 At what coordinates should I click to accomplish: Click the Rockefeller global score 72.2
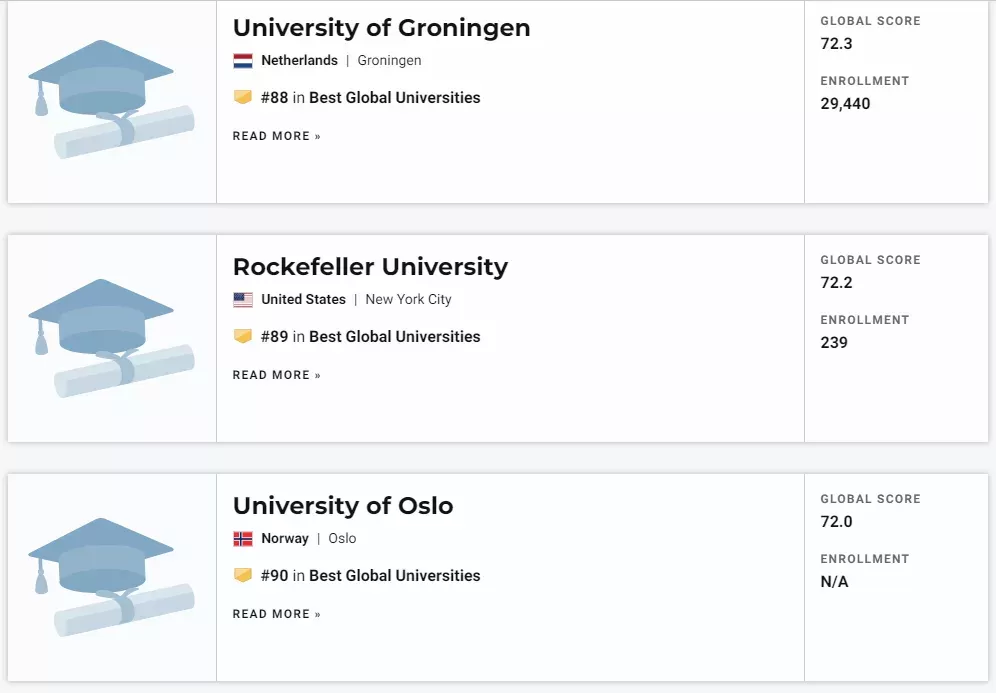[836, 283]
